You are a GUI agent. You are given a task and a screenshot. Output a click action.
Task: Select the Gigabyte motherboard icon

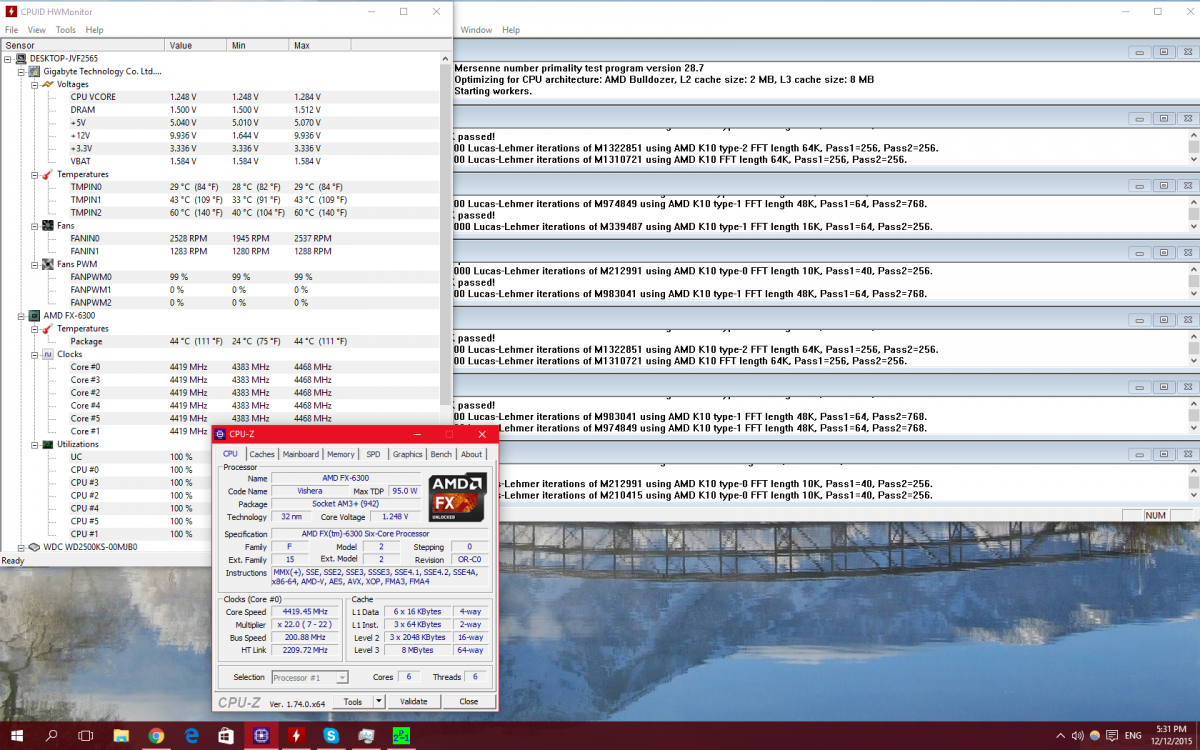[x=35, y=71]
